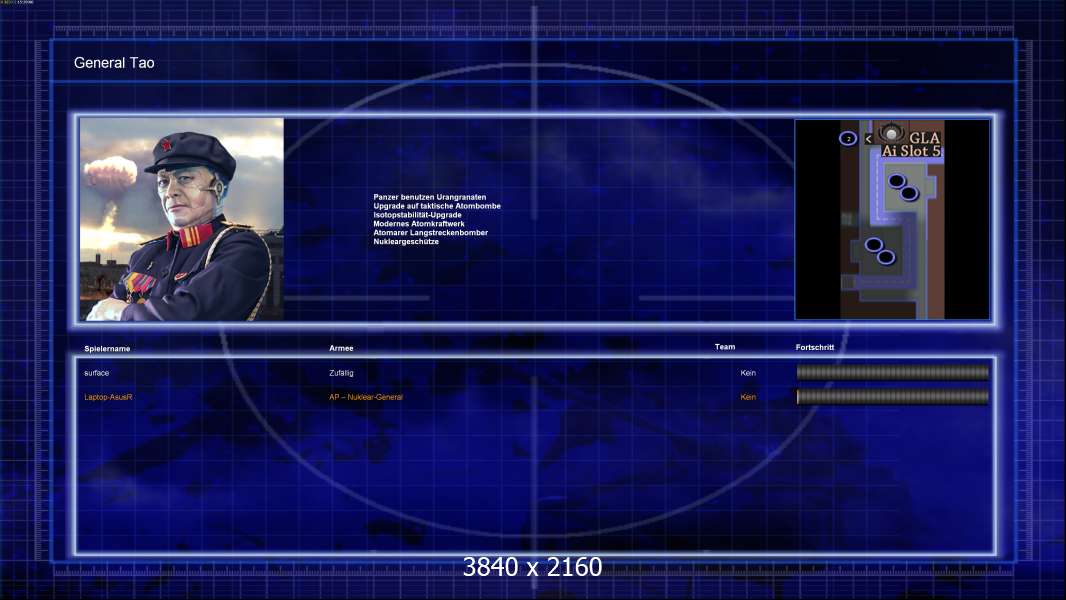Click the 'Armee' column header
Viewport: 1066px width, 600px height.
[x=341, y=348]
